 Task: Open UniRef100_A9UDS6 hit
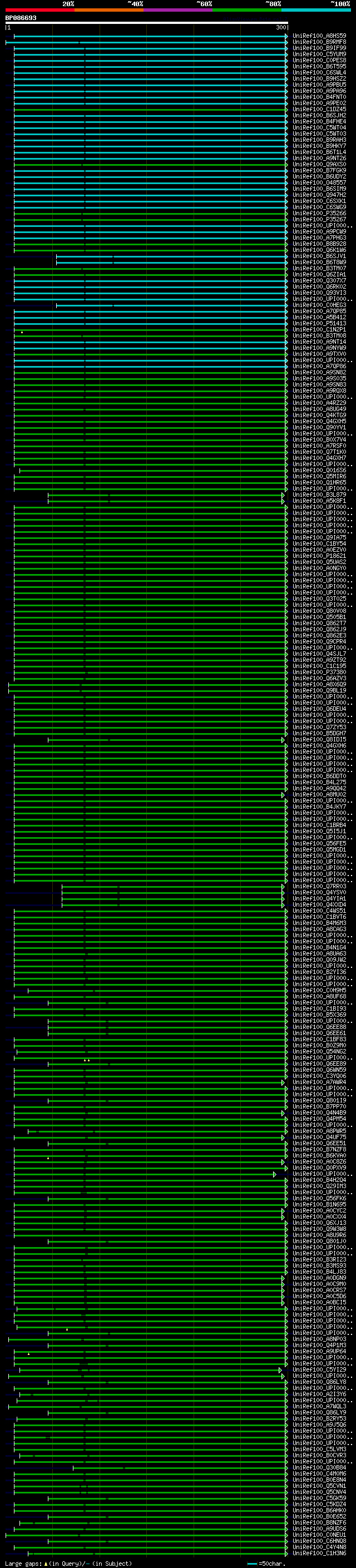pos(319,1529)
